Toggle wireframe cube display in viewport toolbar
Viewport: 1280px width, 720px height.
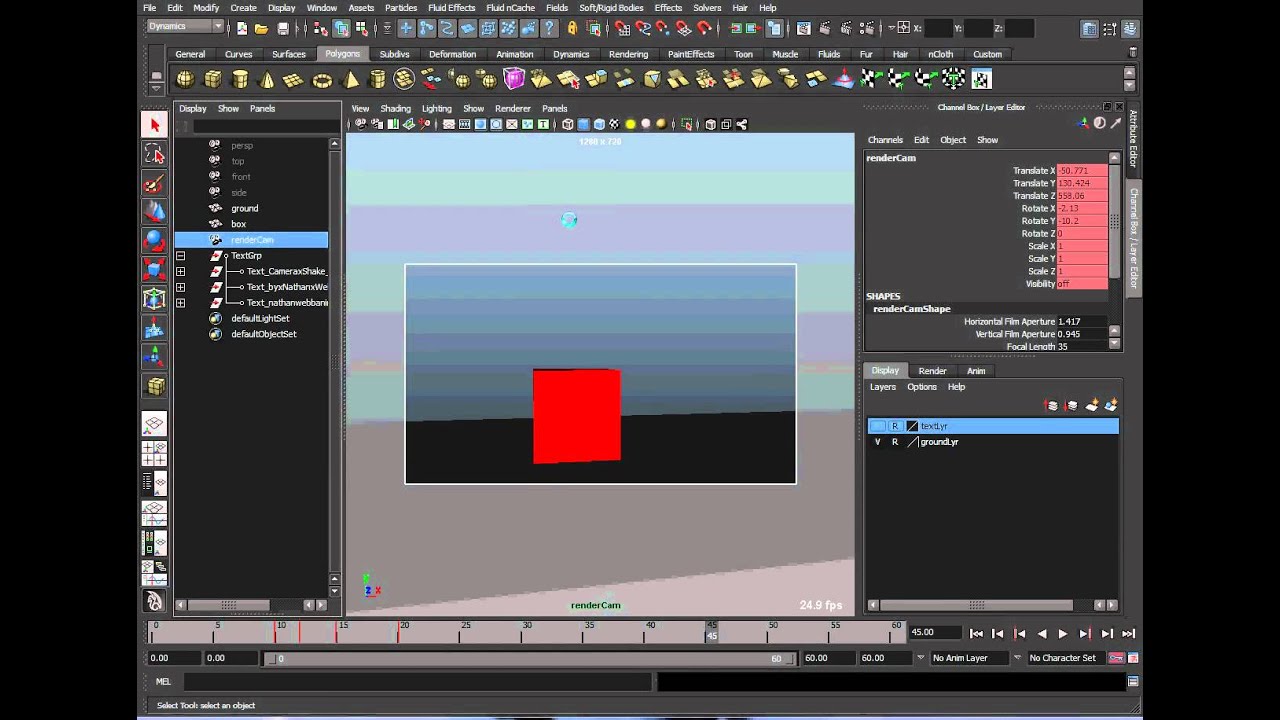pos(568,124)
